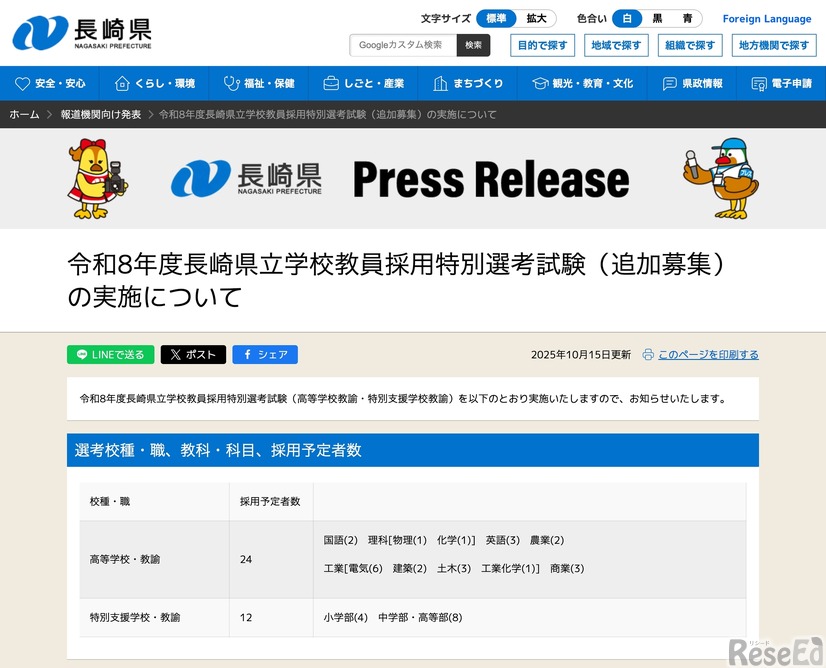Screen dimensions: 826x668
Task: Switch color scheme to 青
Action: [687, 19]
